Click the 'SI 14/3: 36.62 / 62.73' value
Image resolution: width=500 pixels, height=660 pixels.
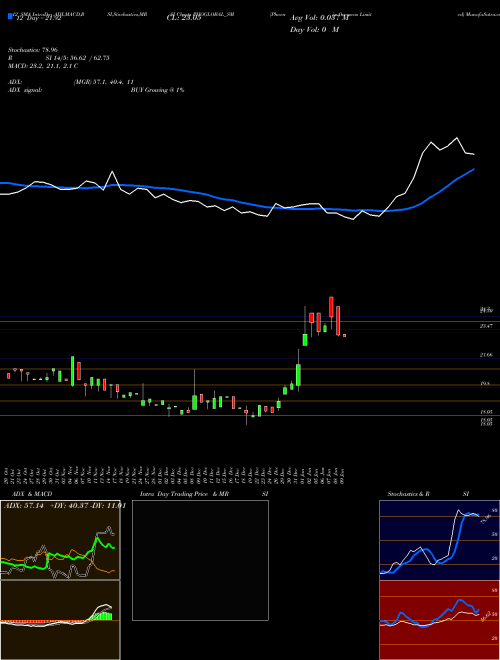point(78,58)
